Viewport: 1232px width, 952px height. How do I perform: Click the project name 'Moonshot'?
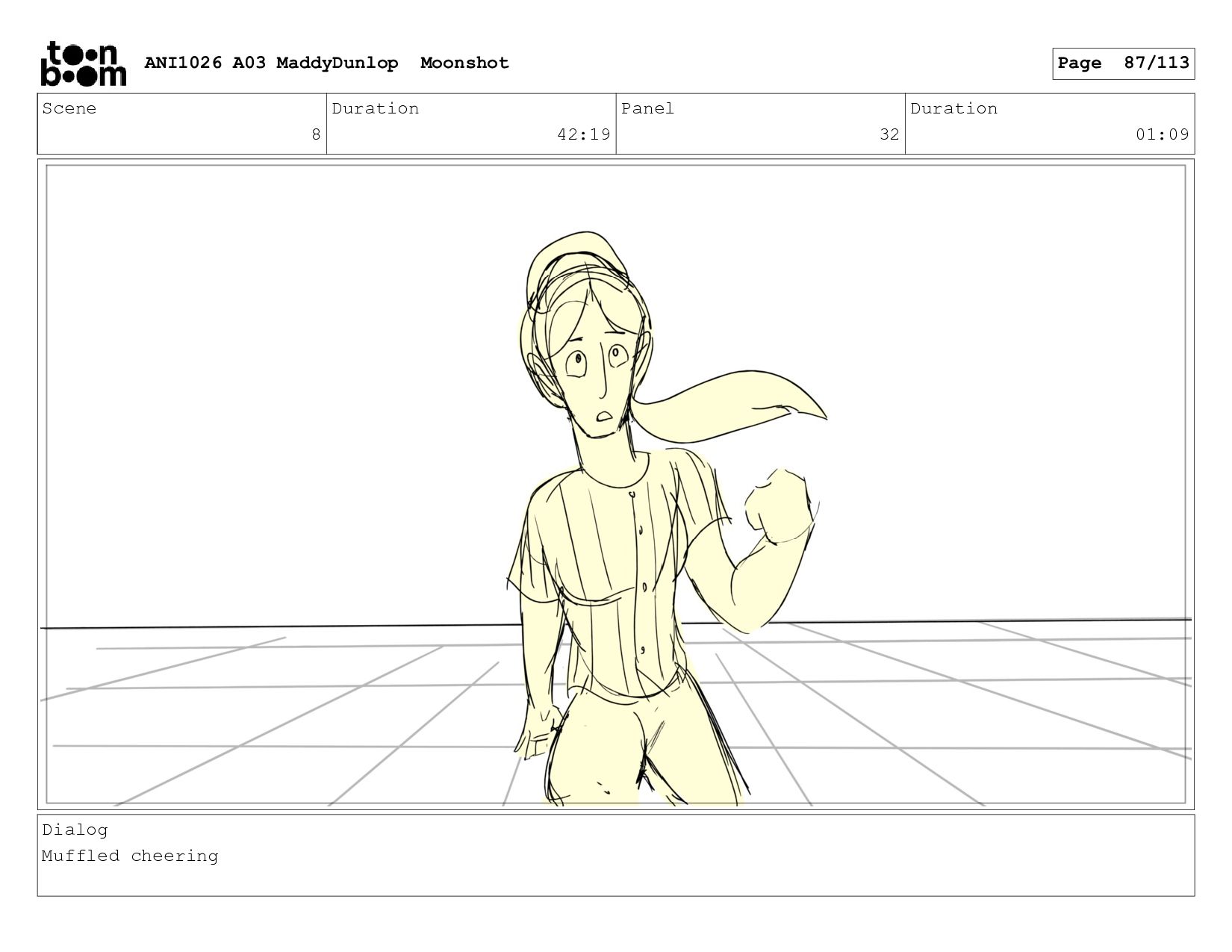(464, 63)
